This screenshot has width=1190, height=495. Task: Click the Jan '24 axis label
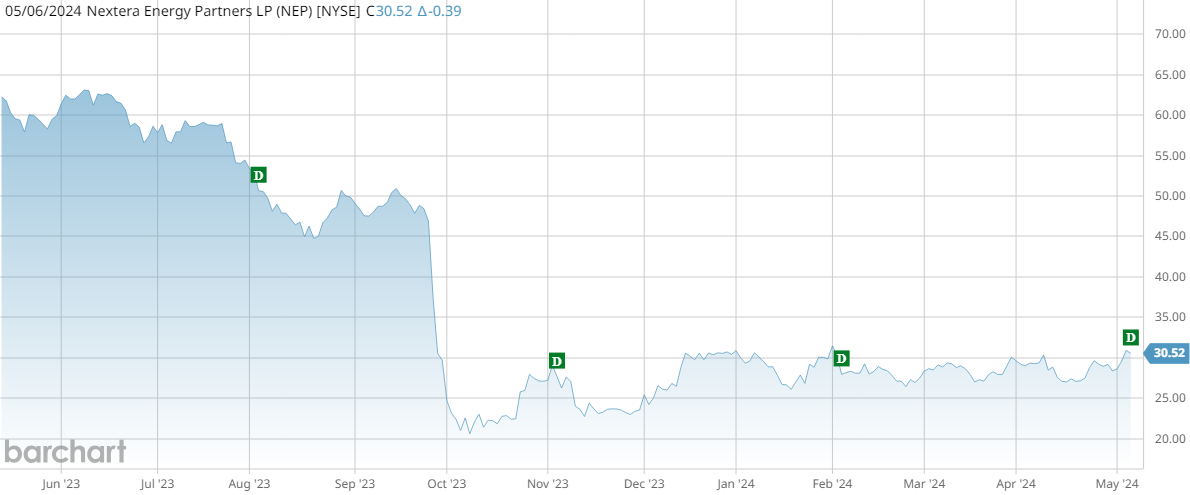[x=736, y=483]
